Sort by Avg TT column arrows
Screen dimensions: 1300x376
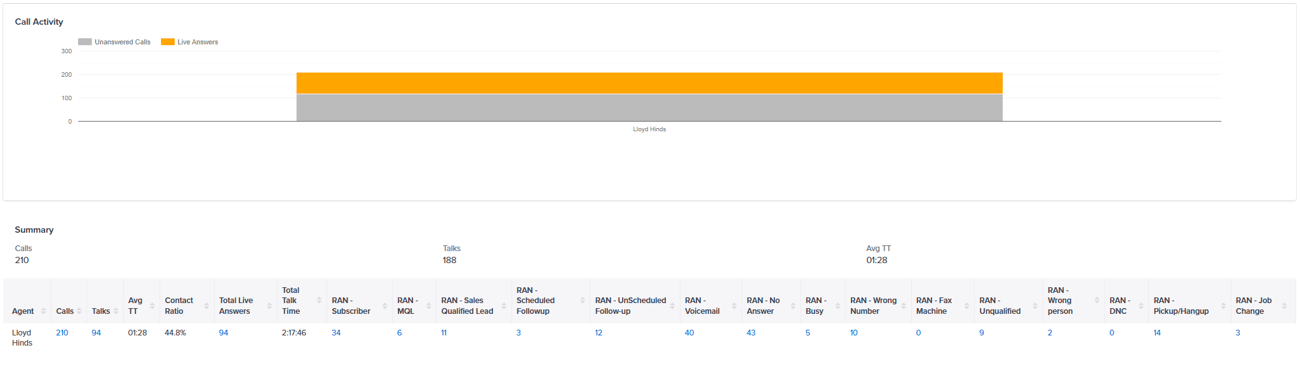tap(153, 305)
